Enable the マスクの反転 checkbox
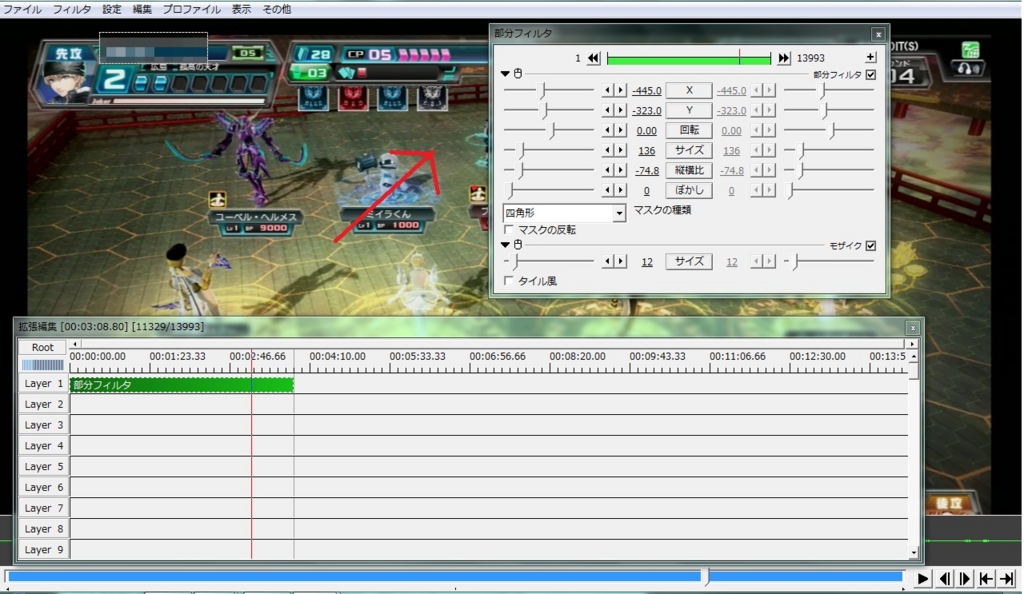1024x594 pixels. [x=509, y=230]
